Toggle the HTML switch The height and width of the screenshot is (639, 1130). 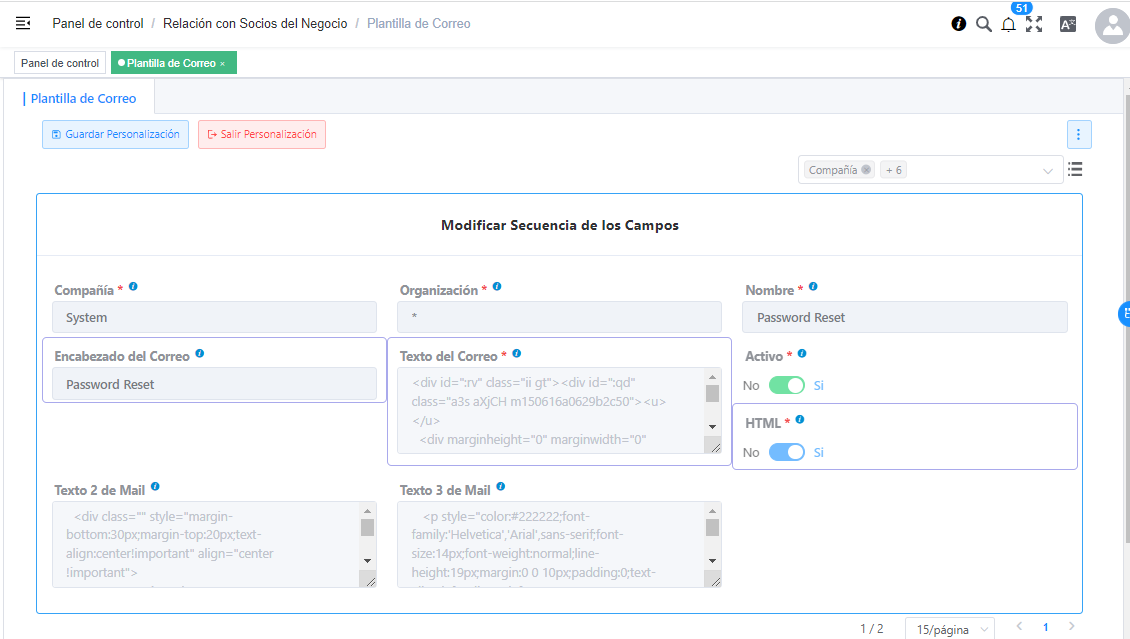pos(786,452)
